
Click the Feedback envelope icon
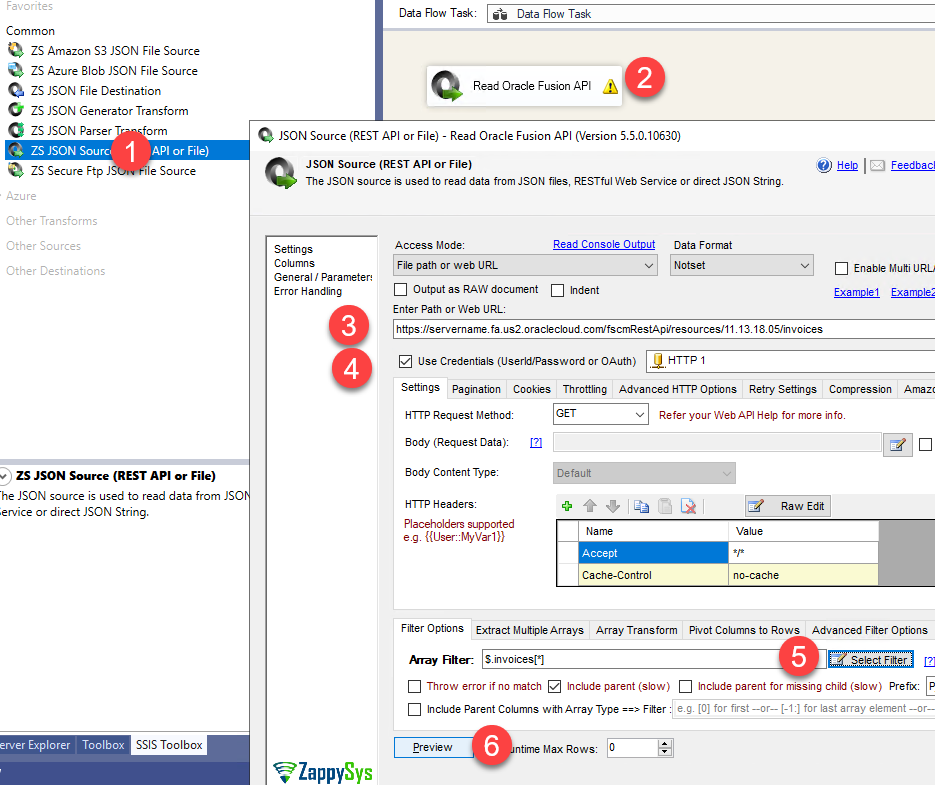(877, 165)
